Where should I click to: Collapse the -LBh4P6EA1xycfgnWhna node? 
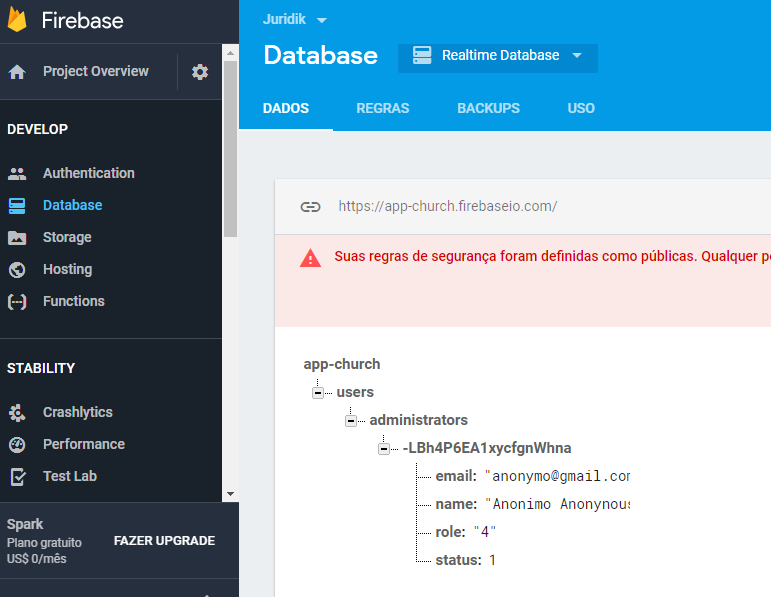tap(384, 449)
